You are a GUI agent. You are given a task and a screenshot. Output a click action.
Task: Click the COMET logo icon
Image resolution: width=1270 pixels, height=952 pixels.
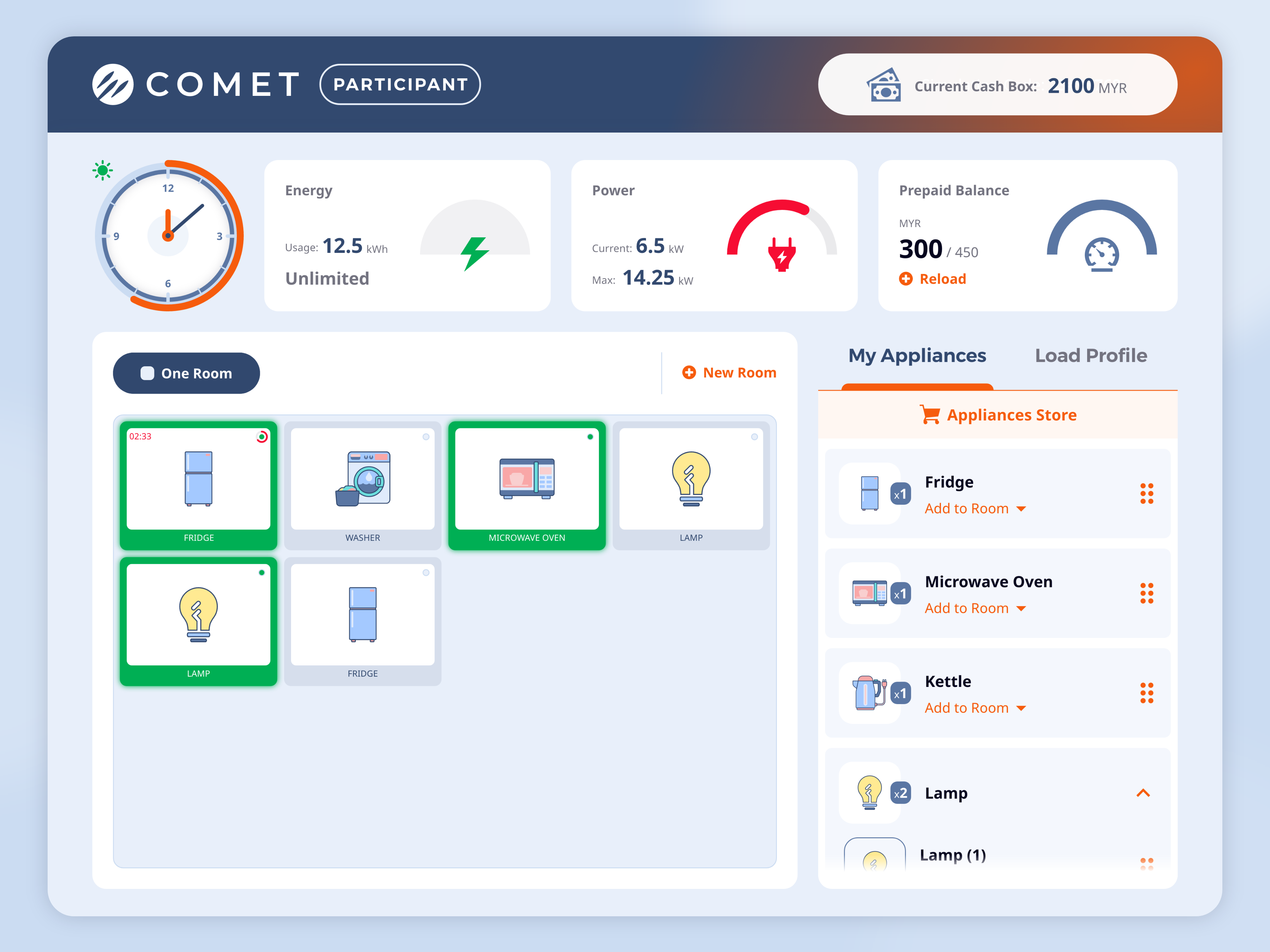(x=113, y=84)
